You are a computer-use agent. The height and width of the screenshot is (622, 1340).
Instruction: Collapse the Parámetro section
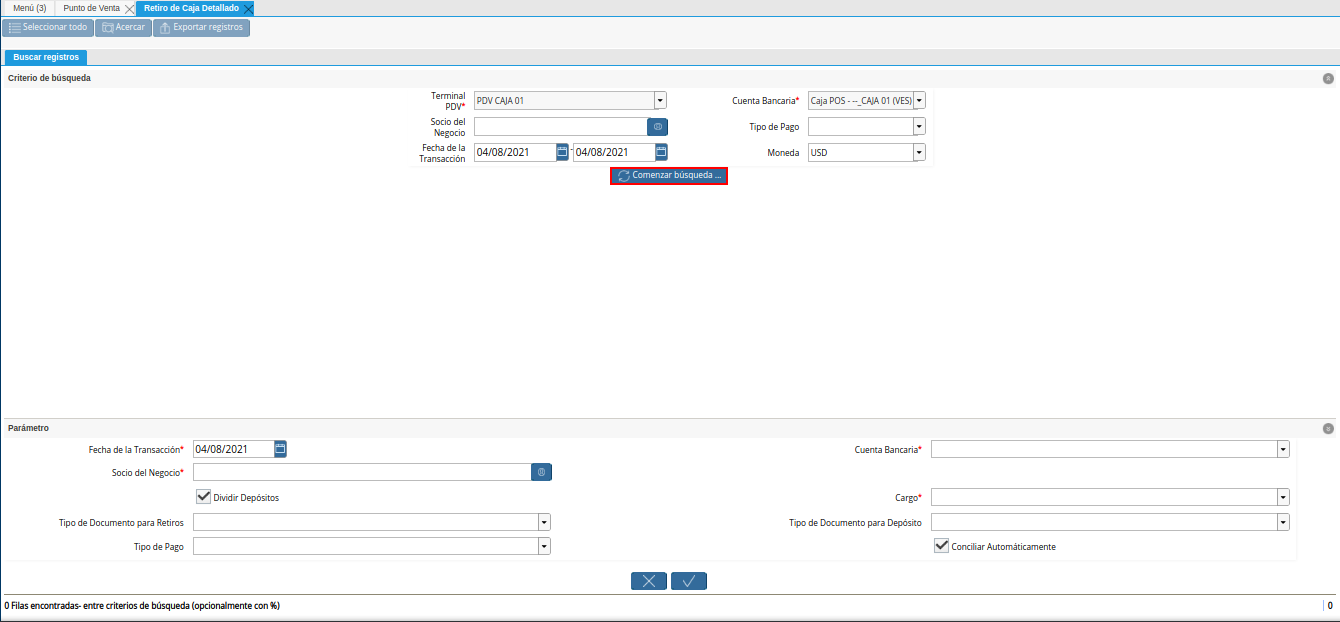point(1328,428)
